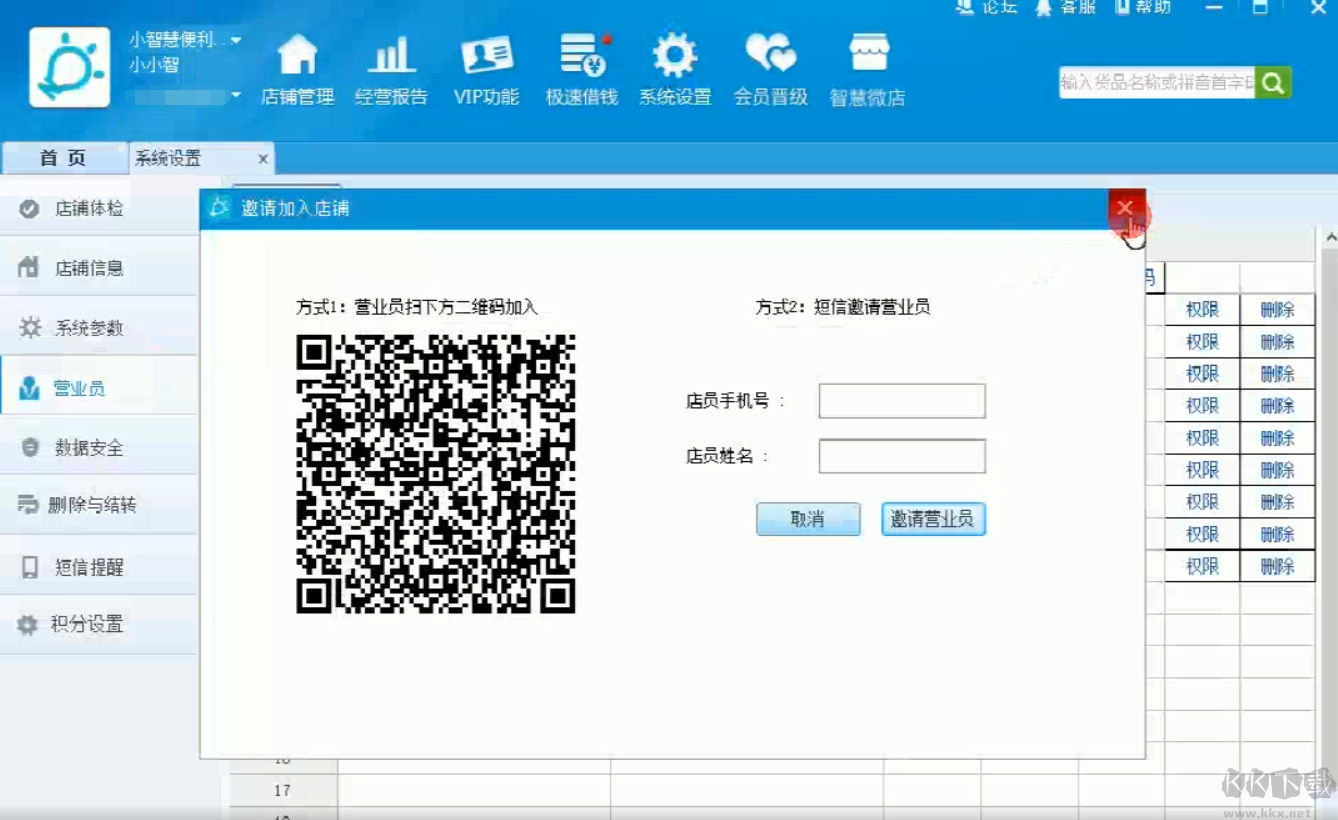1338x820 pixels.
Task: Select the VIP功能 icon
Action: (x=485, y=68)
